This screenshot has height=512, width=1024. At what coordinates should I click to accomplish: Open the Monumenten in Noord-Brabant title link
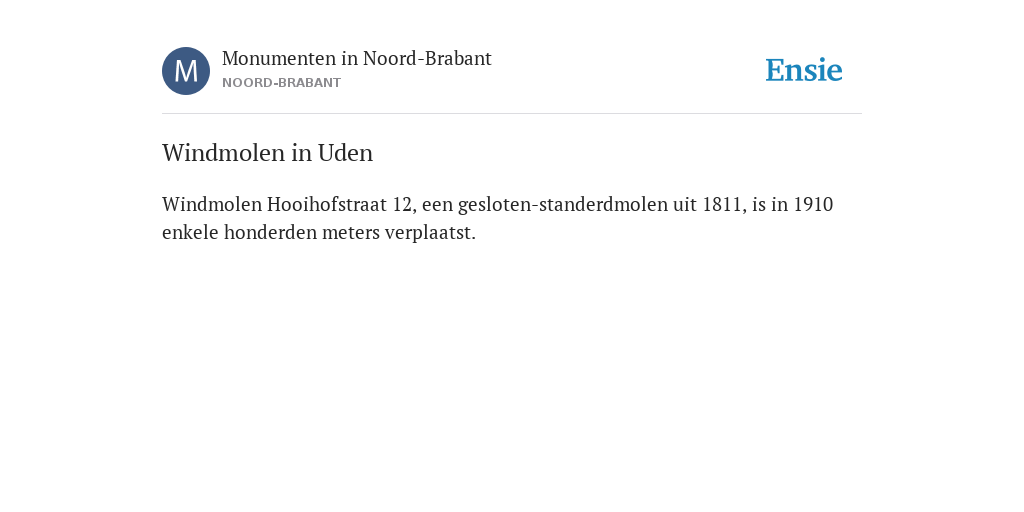click(x=357, y=58)
